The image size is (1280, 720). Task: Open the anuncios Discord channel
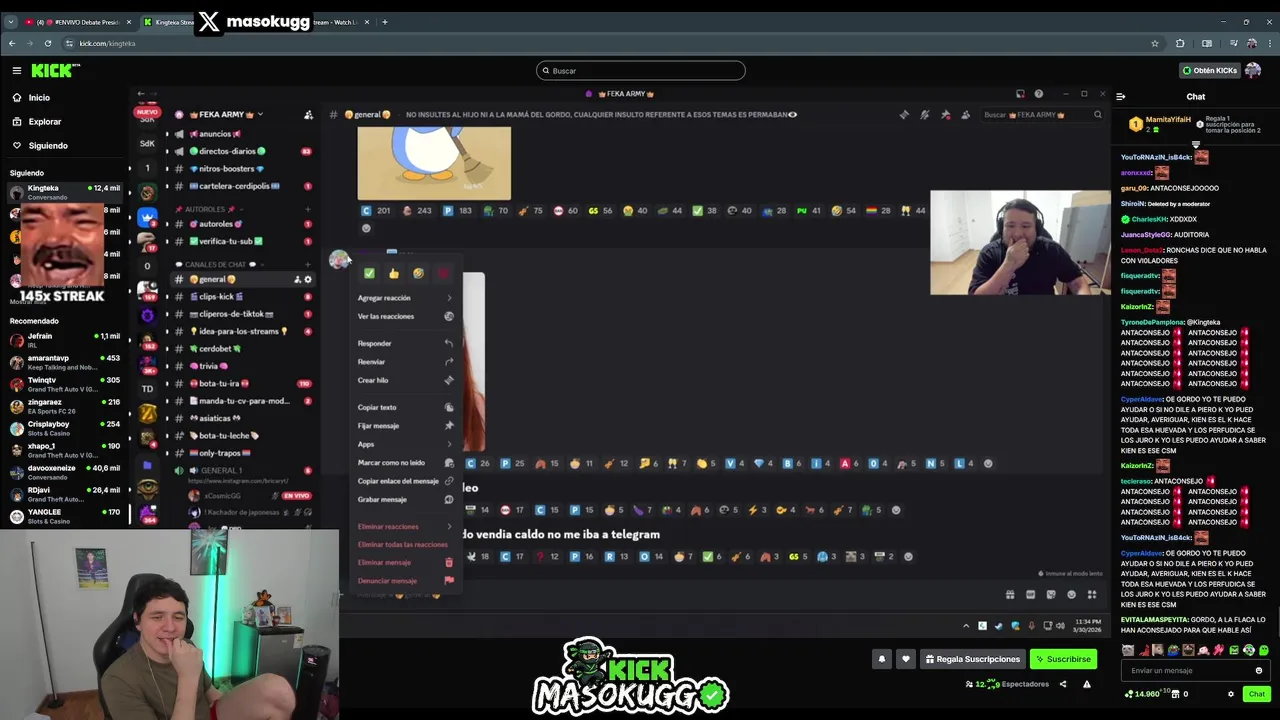click(243, 134)
